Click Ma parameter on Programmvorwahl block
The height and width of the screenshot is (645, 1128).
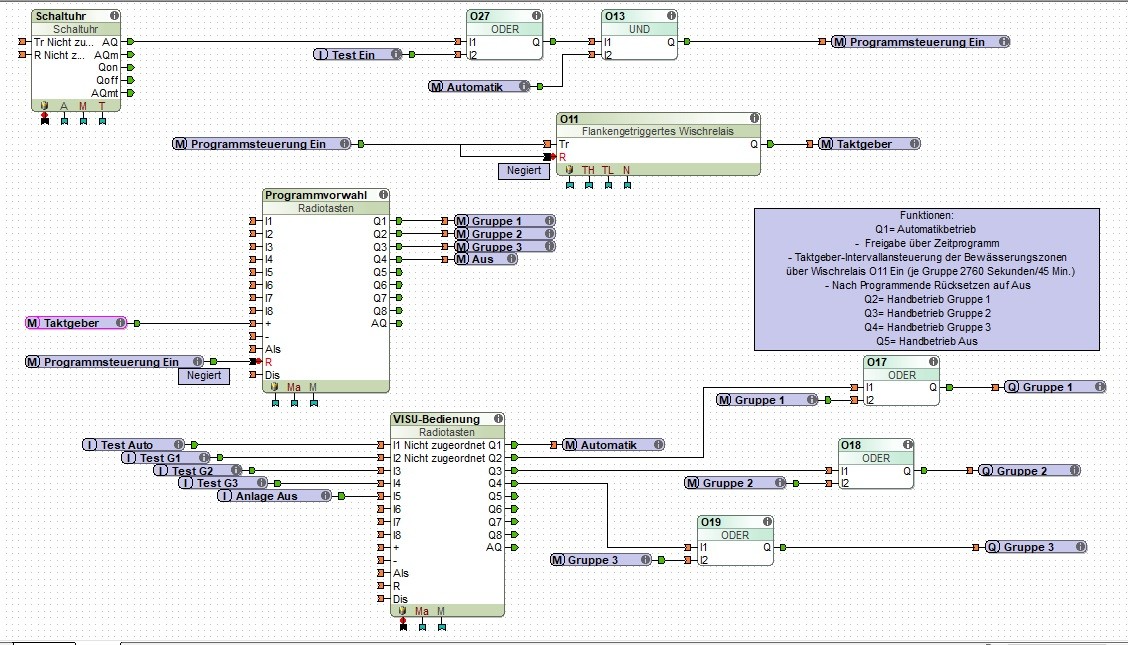[x=294, y=387]
